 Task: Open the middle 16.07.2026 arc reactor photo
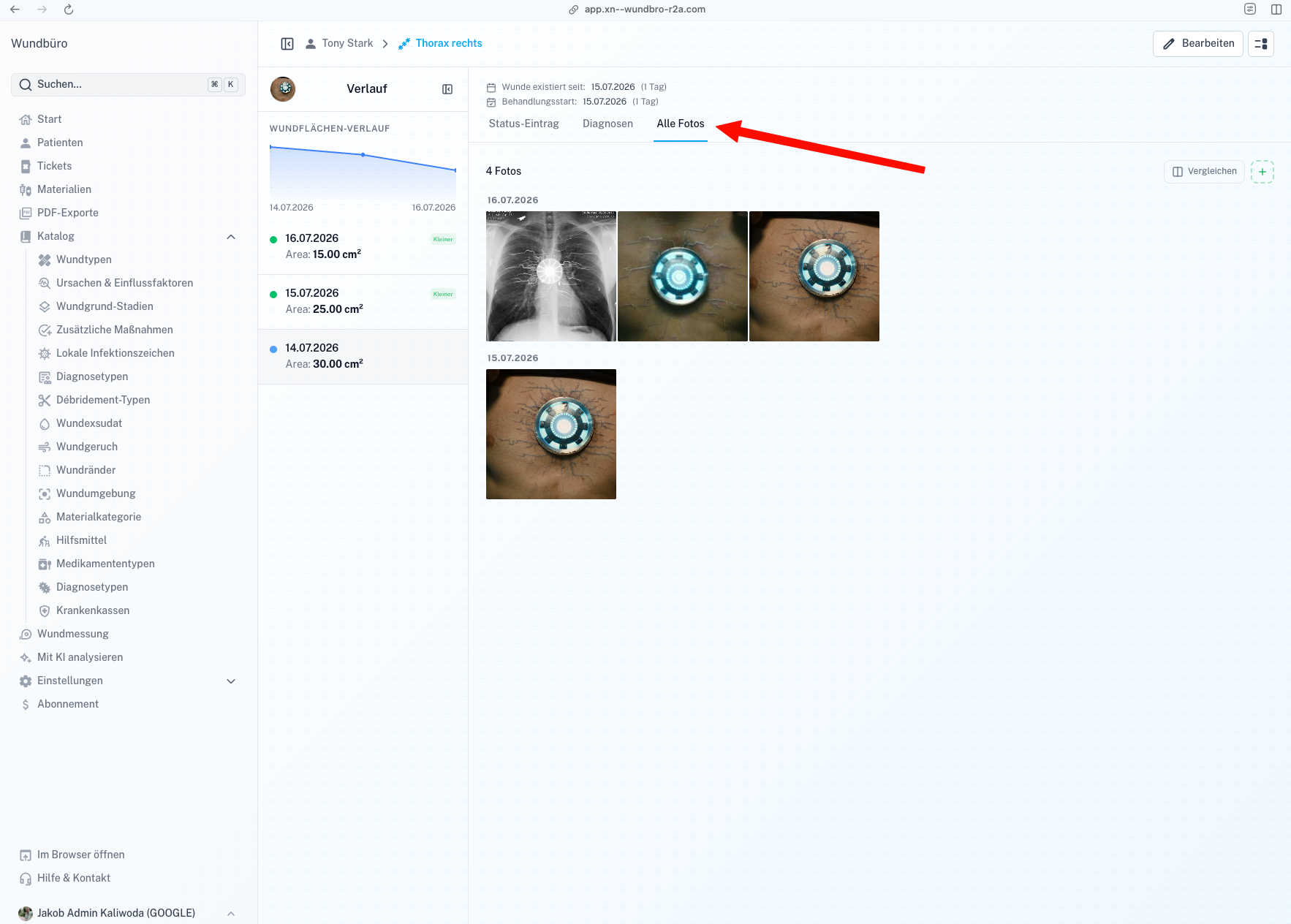pyautogui.click(x=683, y=276)
